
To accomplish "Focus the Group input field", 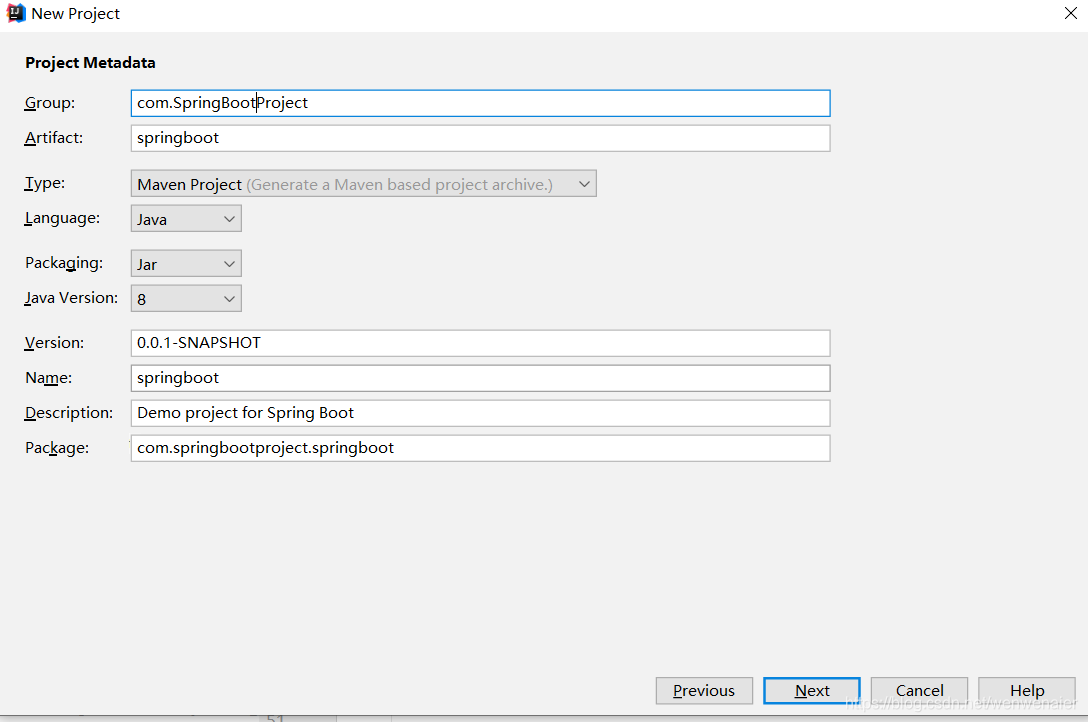I will 480,103.
